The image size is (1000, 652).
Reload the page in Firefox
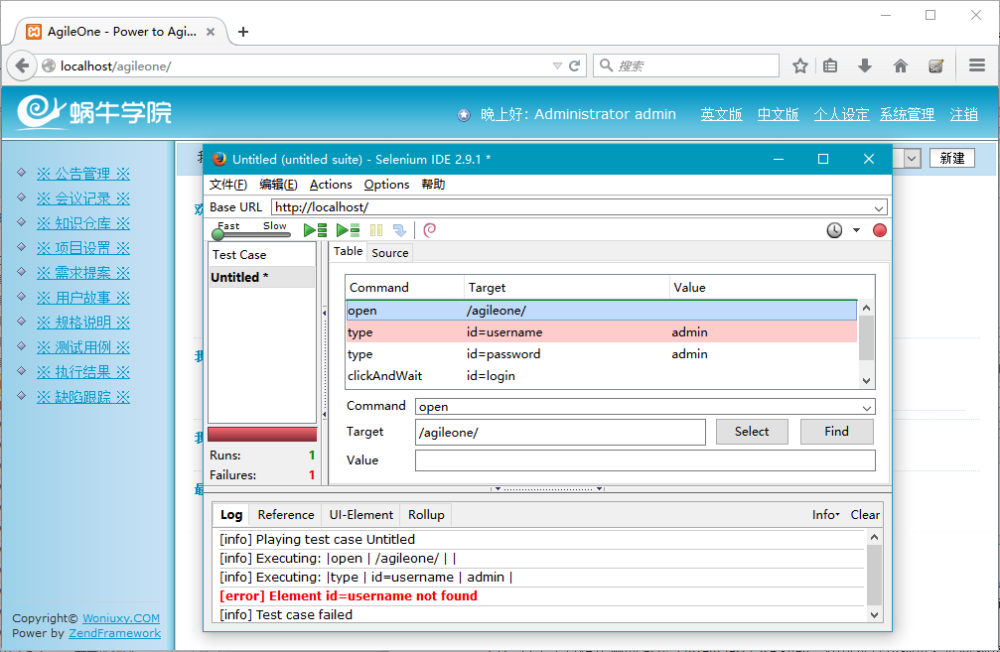tap(574, 66)
